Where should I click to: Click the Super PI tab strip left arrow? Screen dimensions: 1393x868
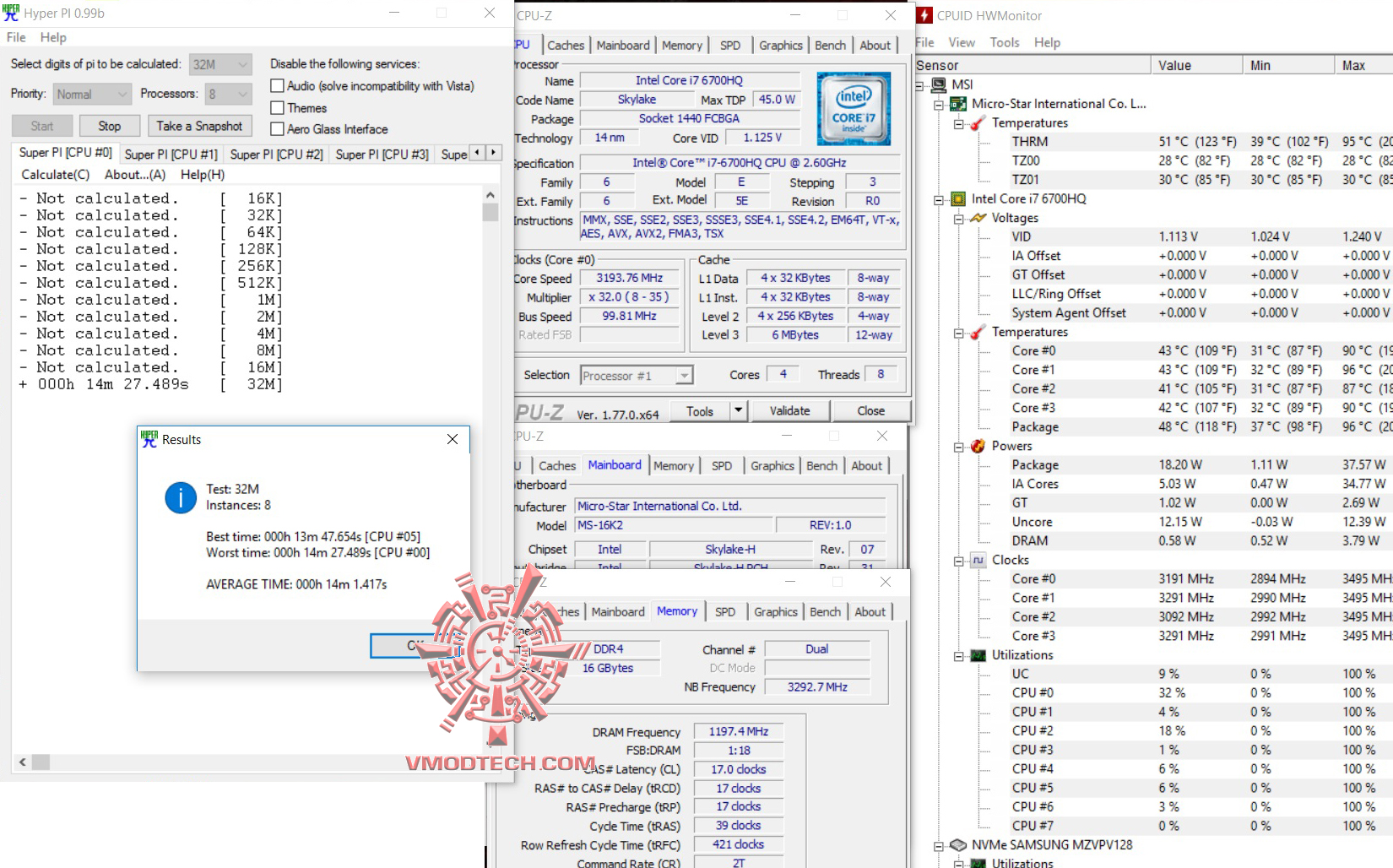click(478, 153)
